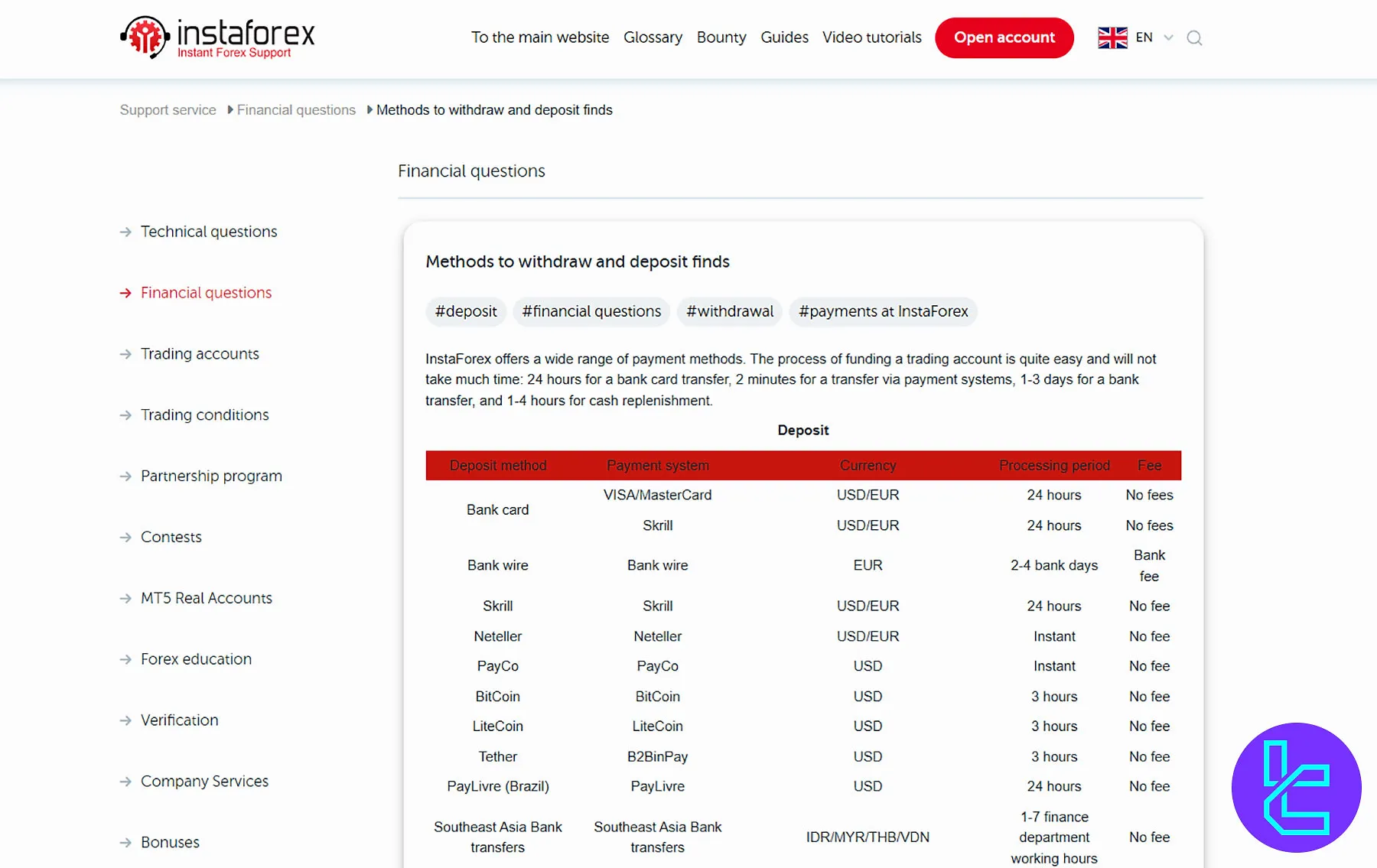Click the red arrow beside Financial questions
Screen dimensions: 1377x868
coord(125,293)
